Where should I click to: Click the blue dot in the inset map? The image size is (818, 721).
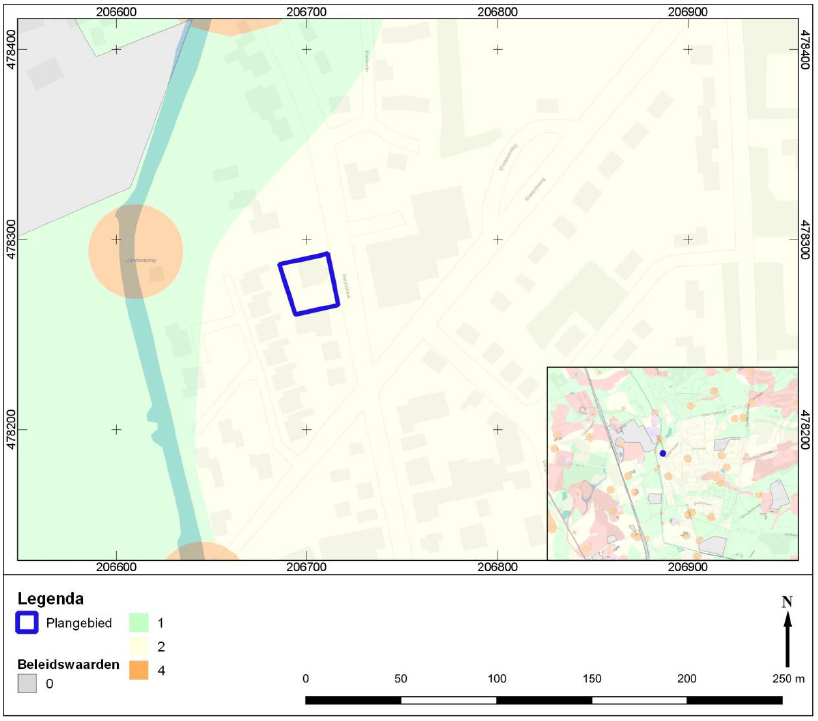tap(662, 453)
